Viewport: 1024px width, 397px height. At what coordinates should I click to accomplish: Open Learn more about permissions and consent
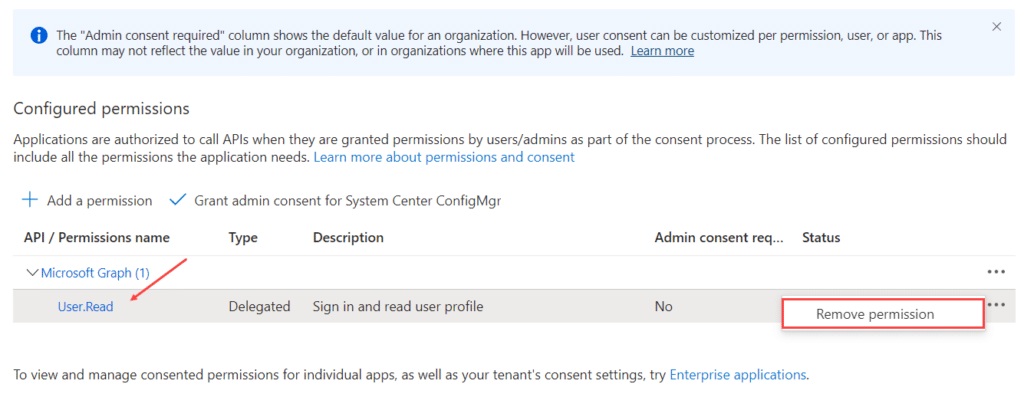click(x=444, y=157)
